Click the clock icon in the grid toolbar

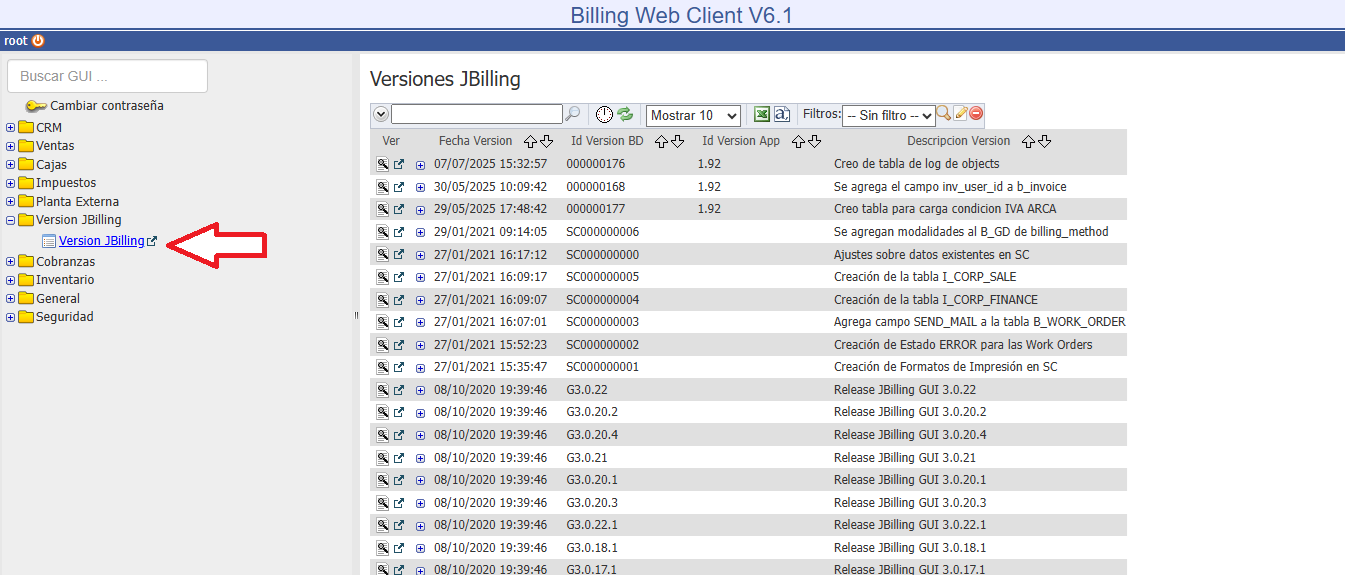pyautogui.click(x=604, y=114)
